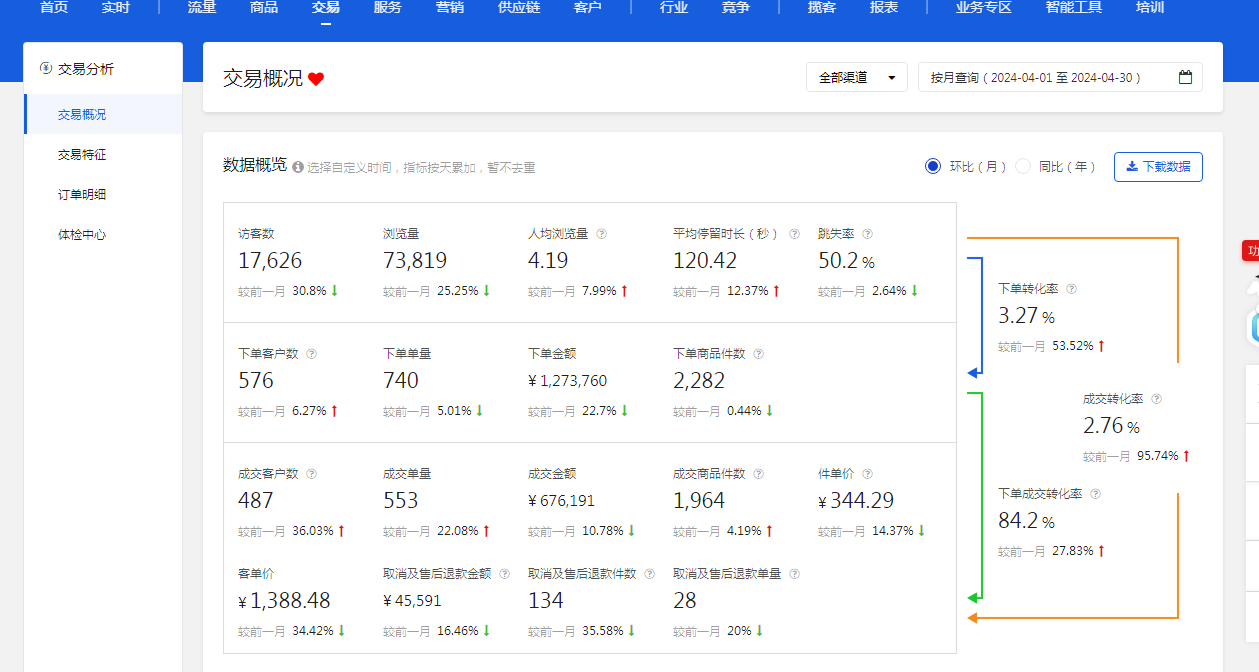Click the 下单单量 value 740
This screenshot has height=672, width=1259.
point(401,381)
